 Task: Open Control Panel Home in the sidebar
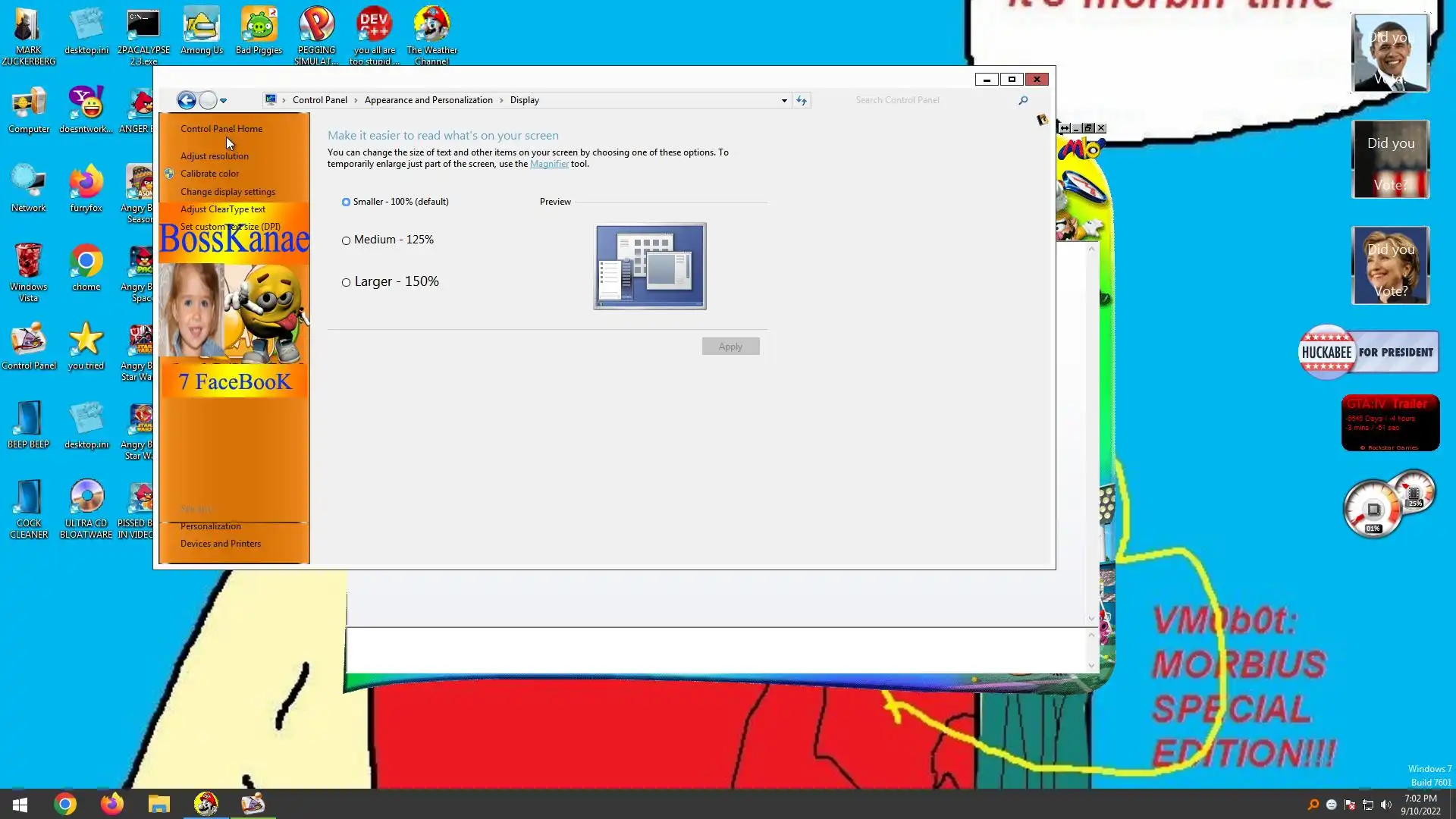pyautogui.click(x=221, y=129)
